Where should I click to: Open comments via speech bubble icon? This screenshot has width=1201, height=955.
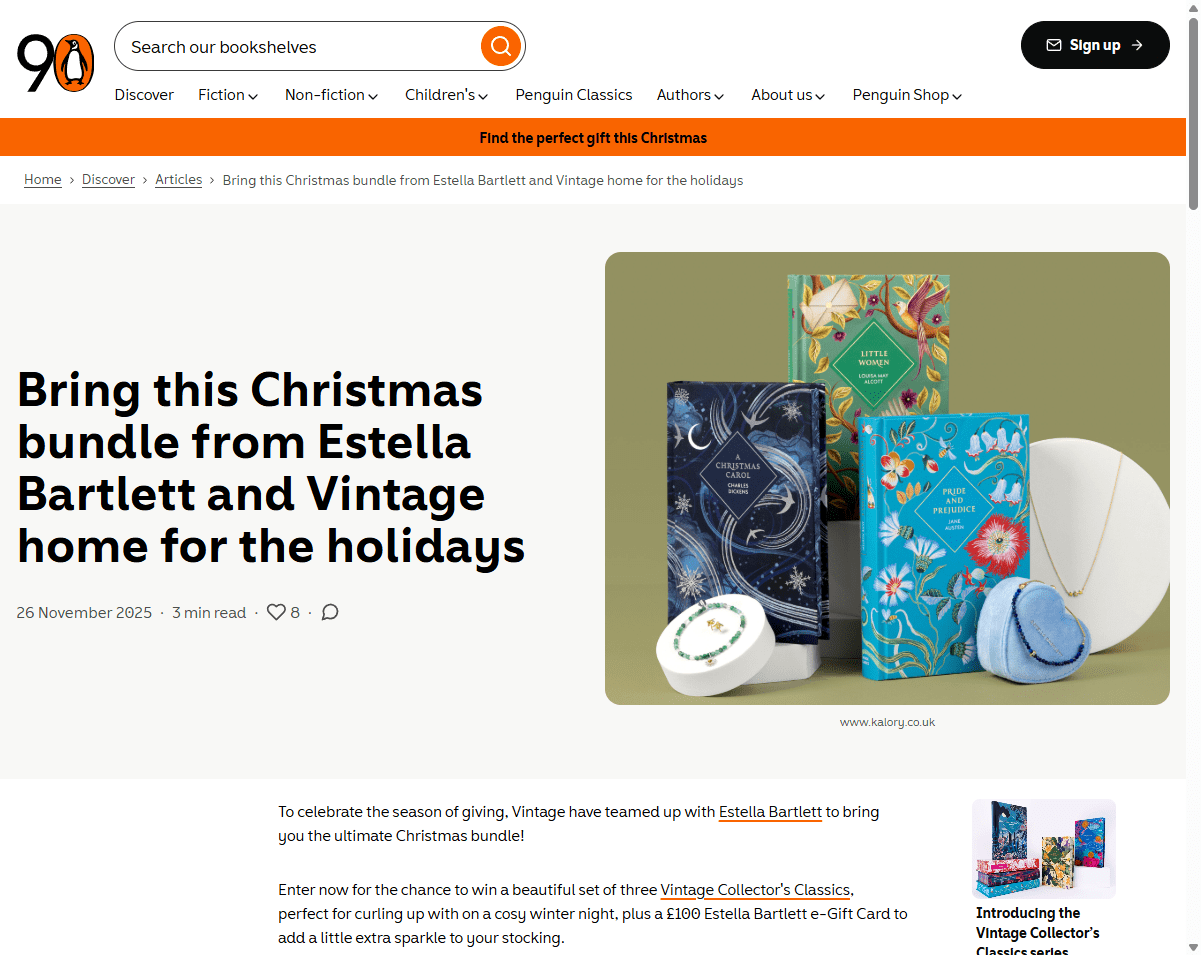330,612
